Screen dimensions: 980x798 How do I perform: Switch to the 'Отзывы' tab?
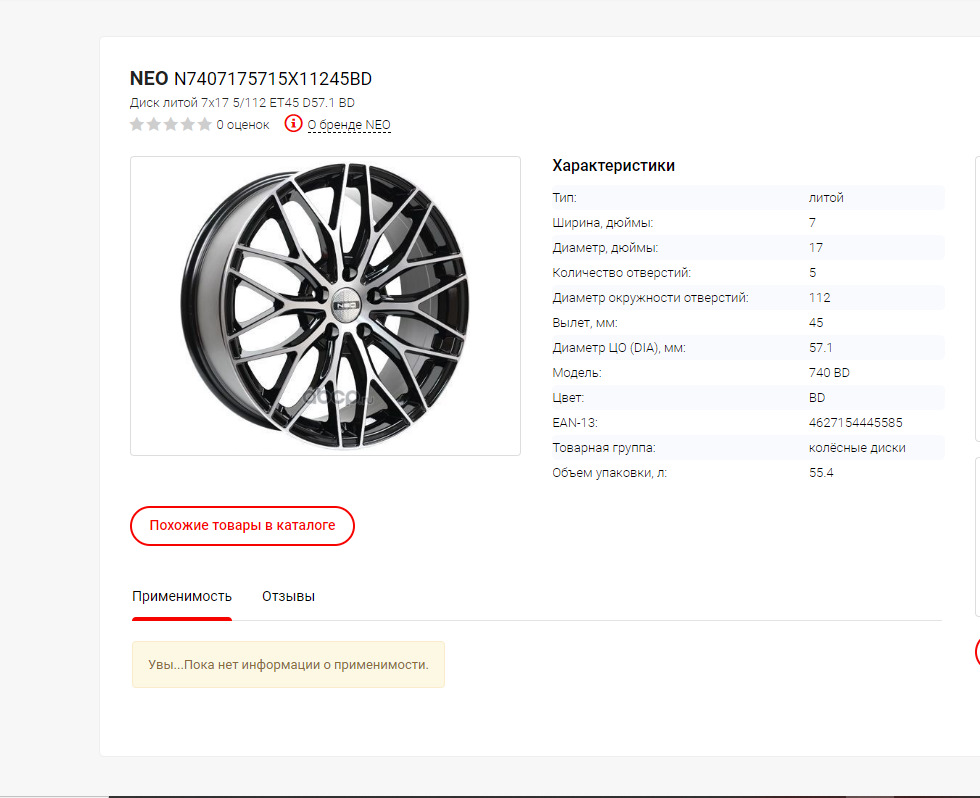tap(288, 596)
